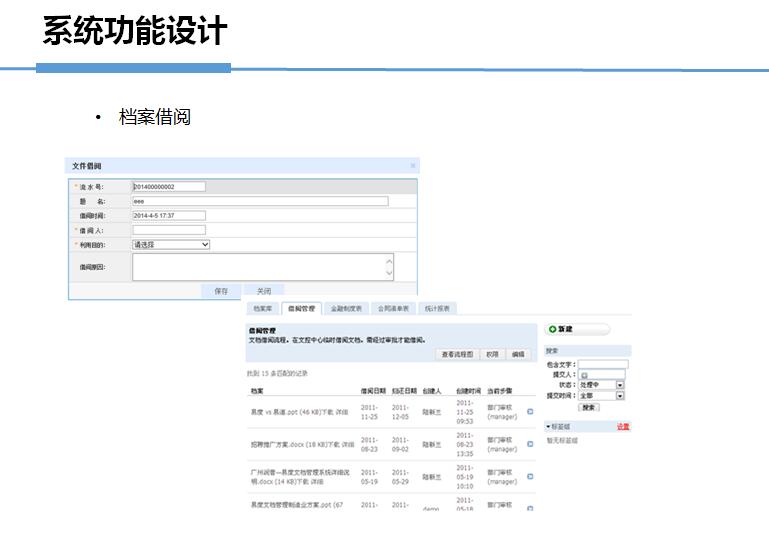
Task: Click the user picker icon in 提交人 field
Action: coord(584,375)
